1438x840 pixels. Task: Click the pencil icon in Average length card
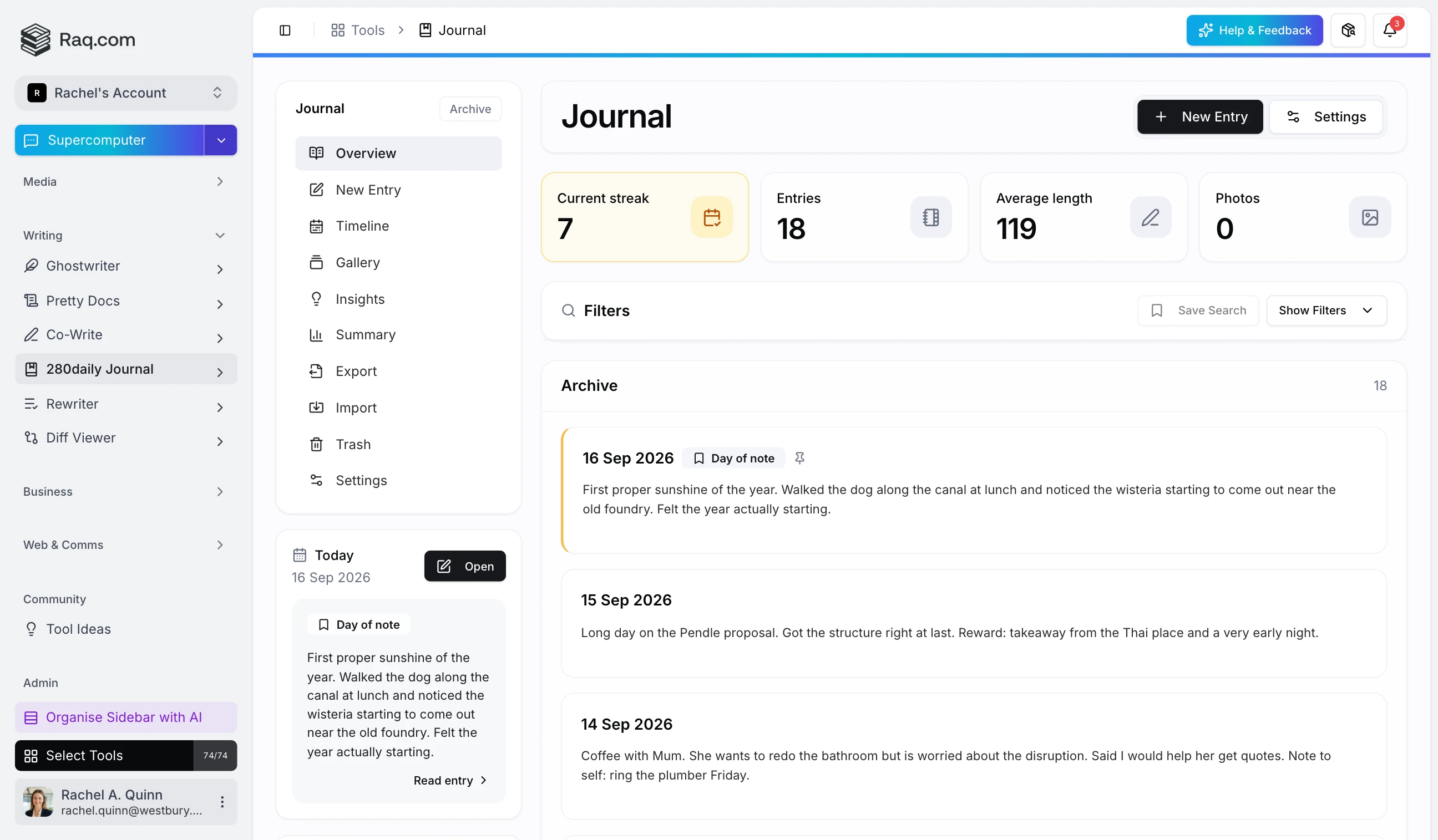pyautogui.click(x=1151, y=217)
